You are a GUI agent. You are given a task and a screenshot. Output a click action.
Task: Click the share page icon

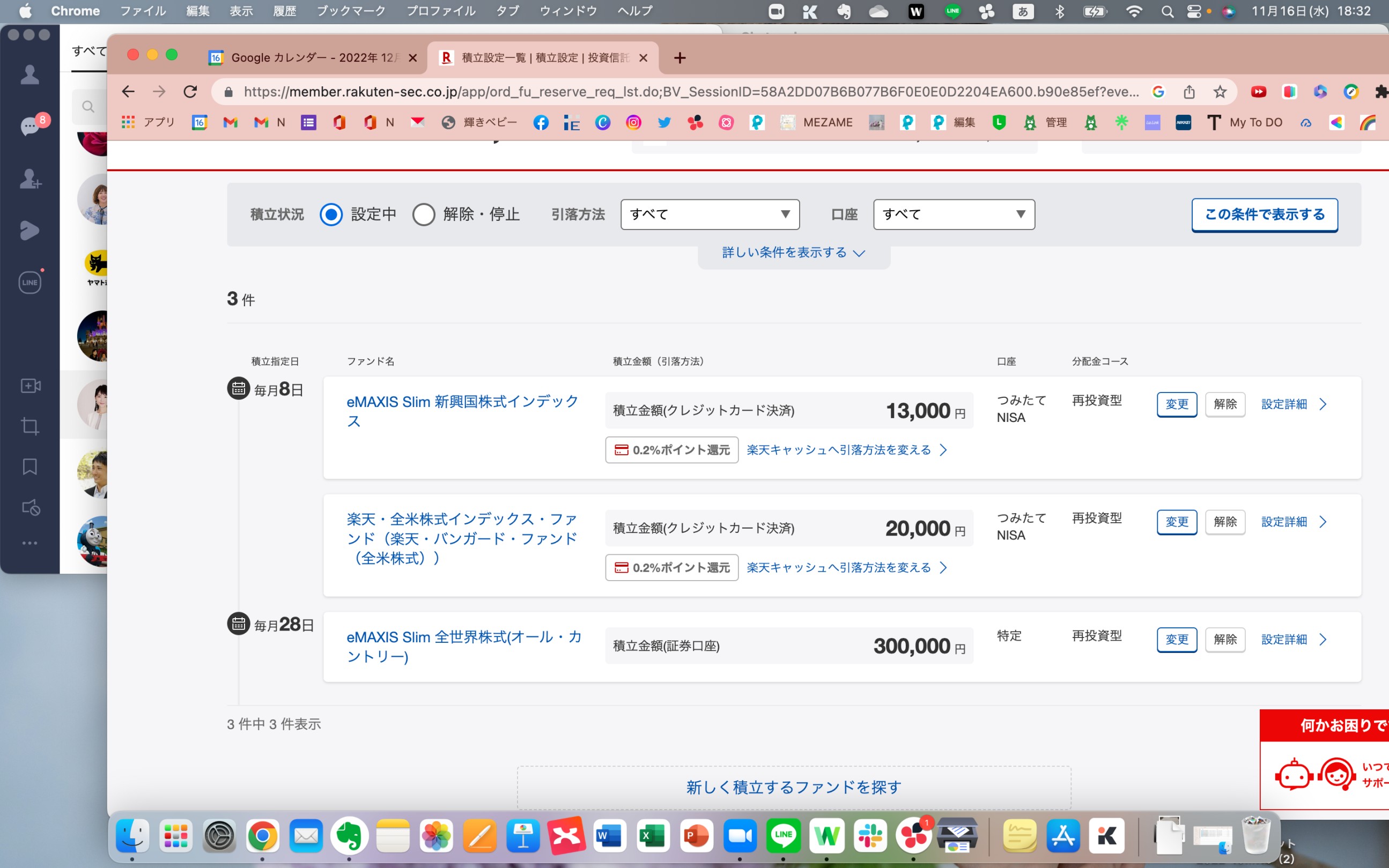1189,92
